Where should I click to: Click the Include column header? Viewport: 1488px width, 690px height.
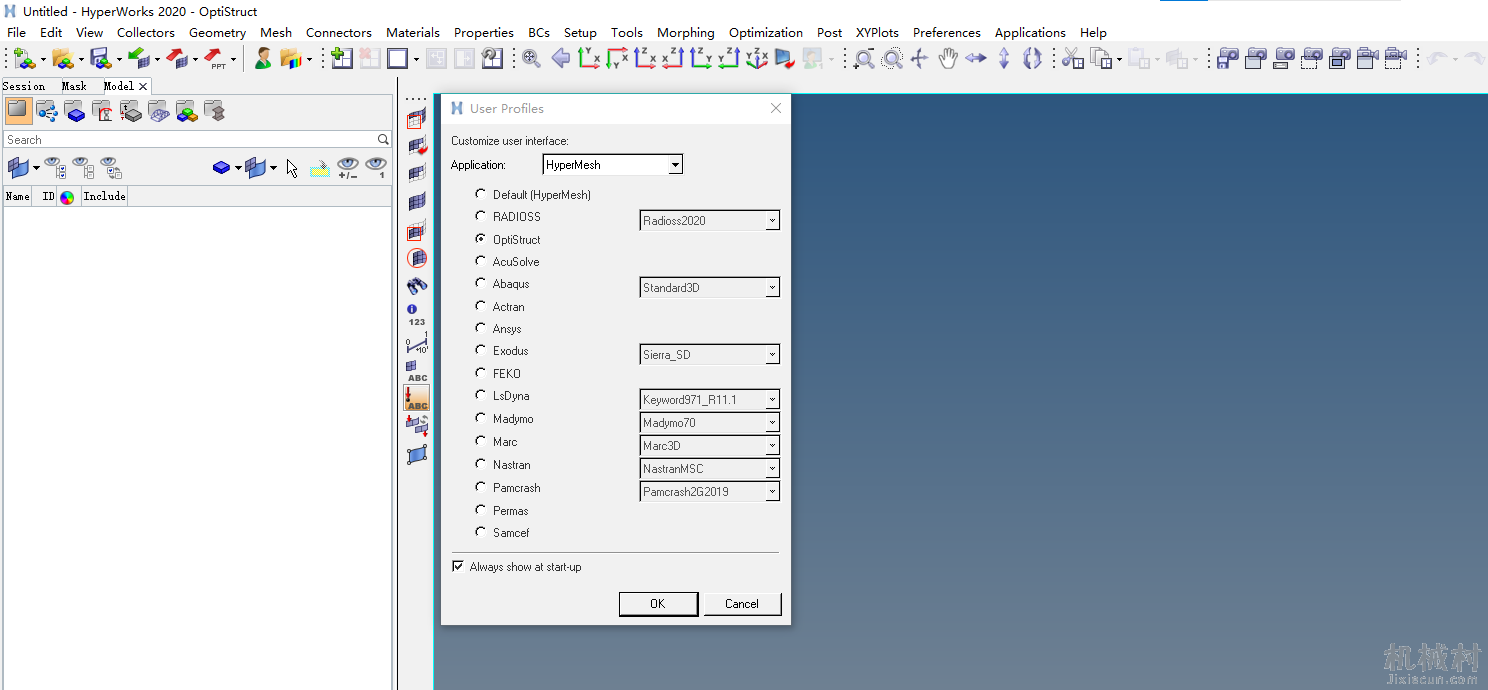point(104,196)
